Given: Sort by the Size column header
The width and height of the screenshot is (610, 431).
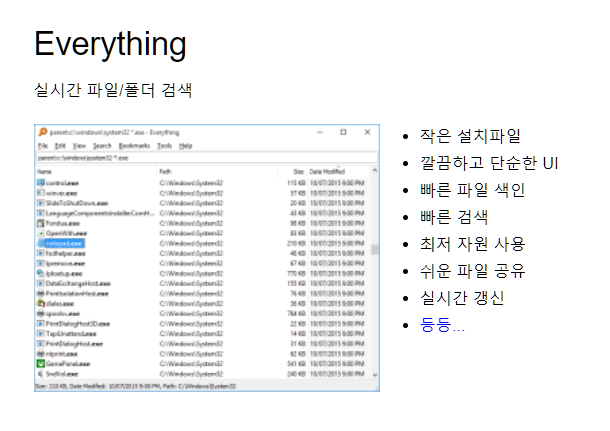Looking at the screenshot, I should tap(293, 172).
